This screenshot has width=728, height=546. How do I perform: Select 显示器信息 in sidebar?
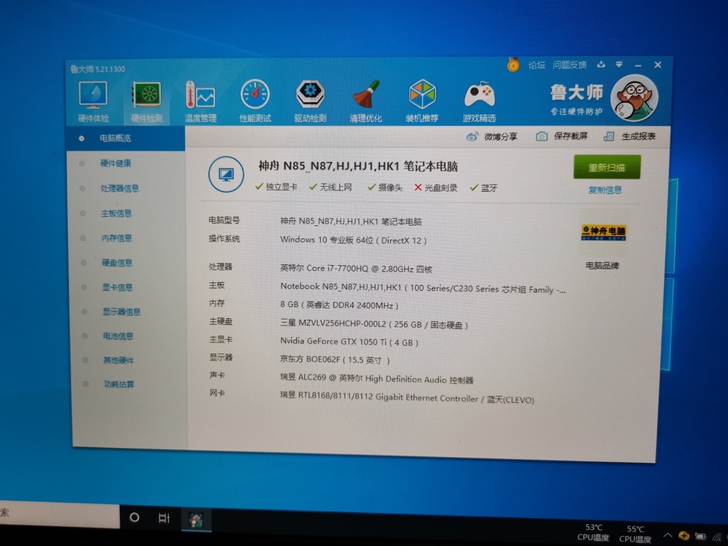pyautogui.click(x=122, y=312)
